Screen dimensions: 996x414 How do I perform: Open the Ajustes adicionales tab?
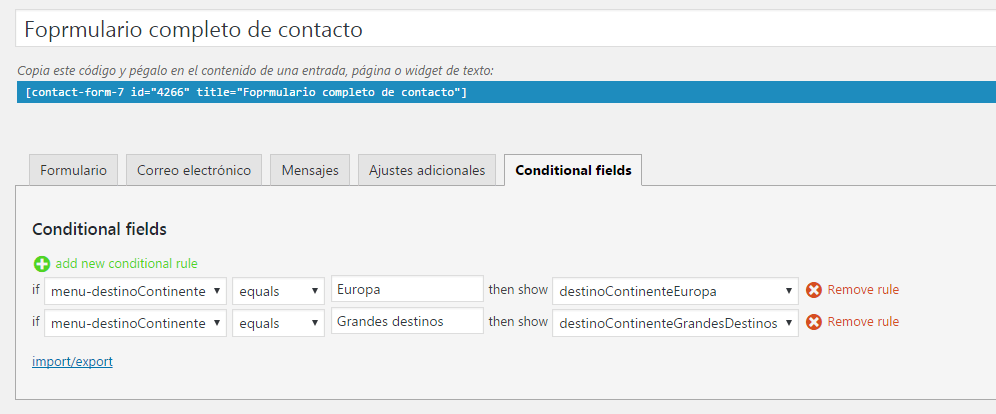(x=427, y=170)
